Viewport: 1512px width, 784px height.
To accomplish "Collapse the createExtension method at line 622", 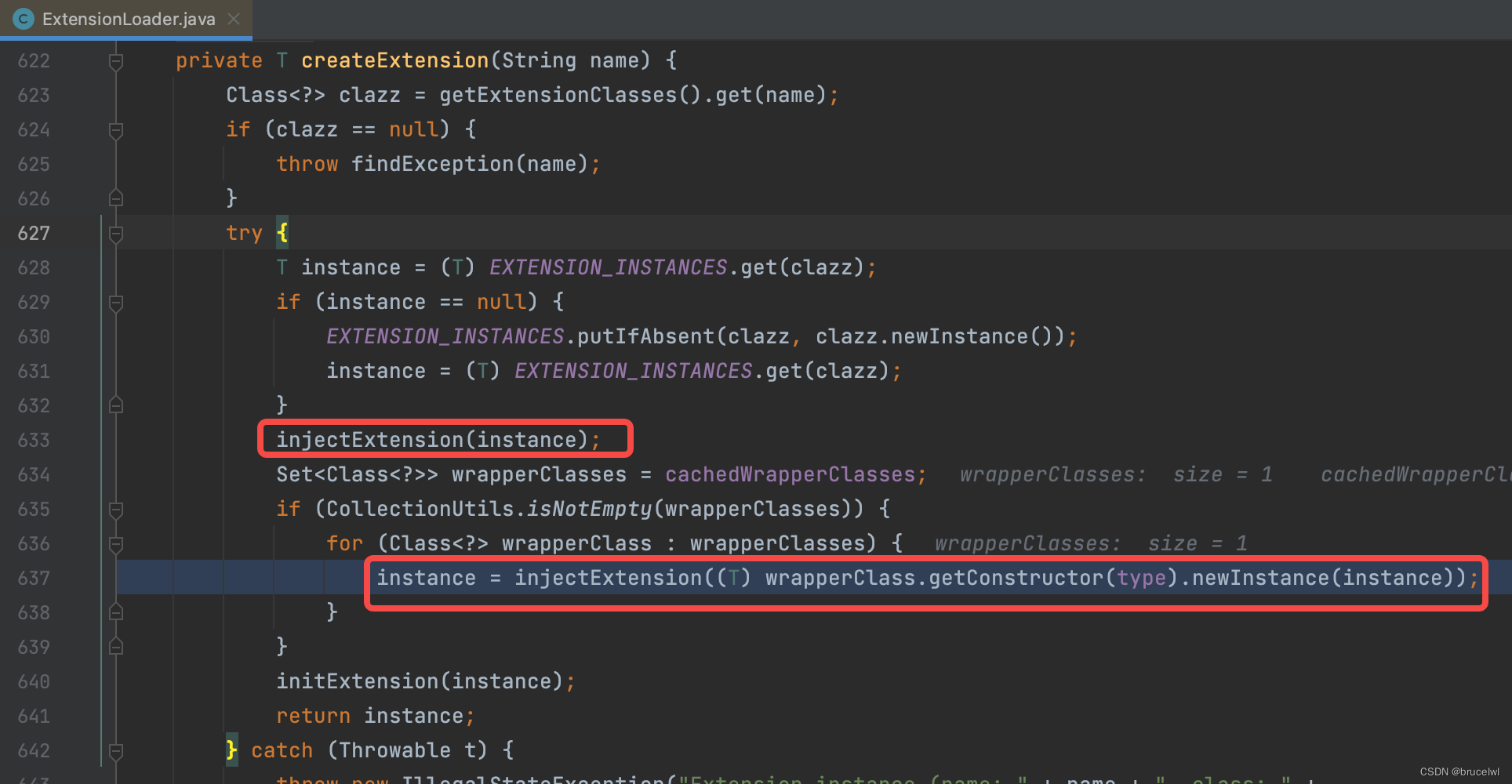I will pos(116,61).
